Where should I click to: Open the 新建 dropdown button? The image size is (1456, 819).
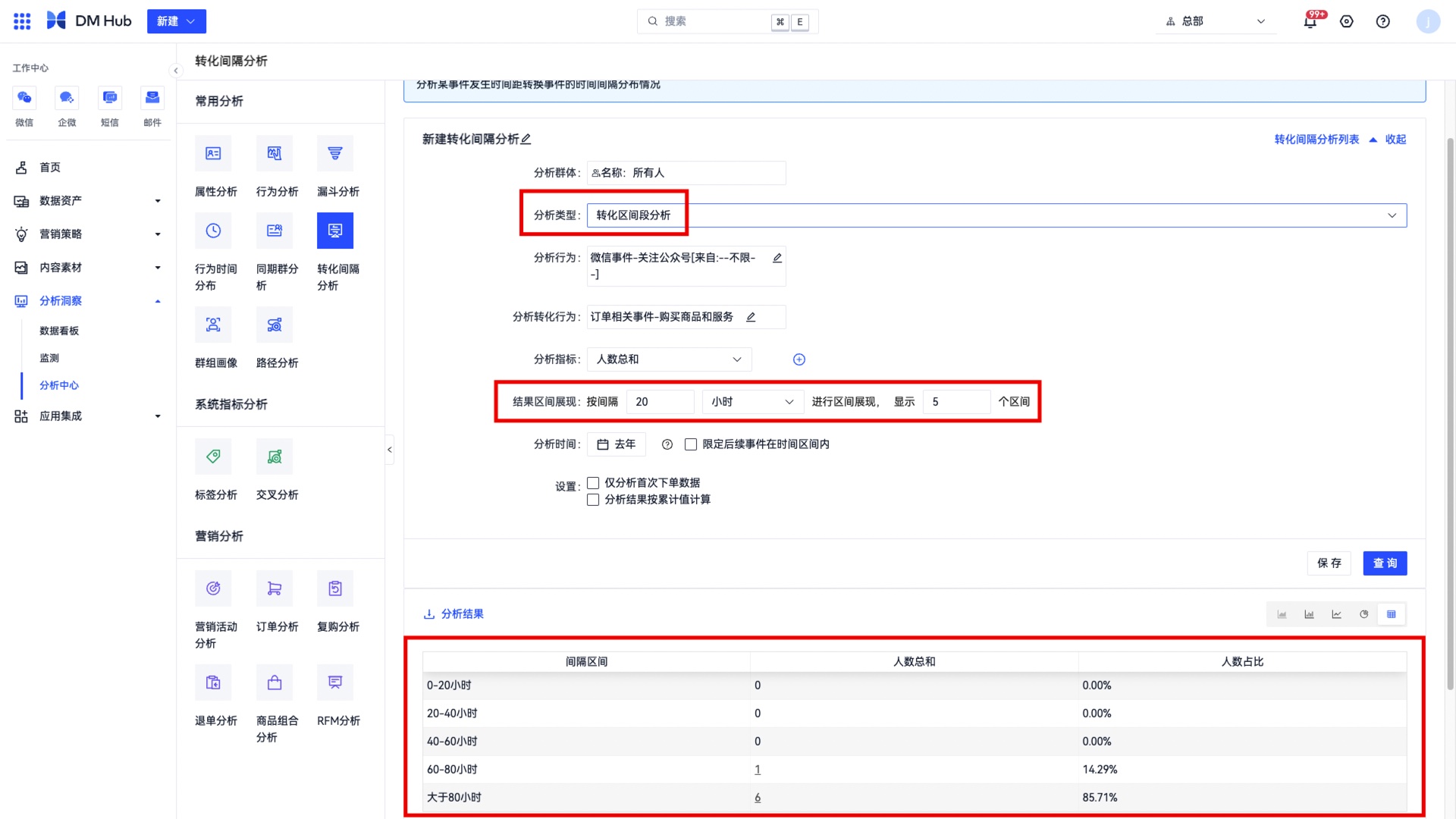coord(177,21)
